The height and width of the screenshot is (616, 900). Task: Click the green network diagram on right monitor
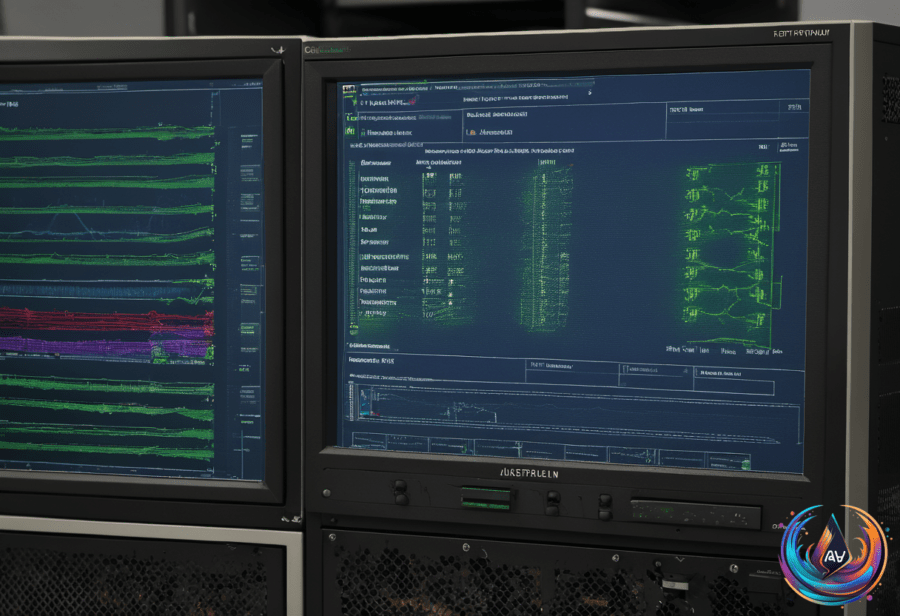[732, 251]
